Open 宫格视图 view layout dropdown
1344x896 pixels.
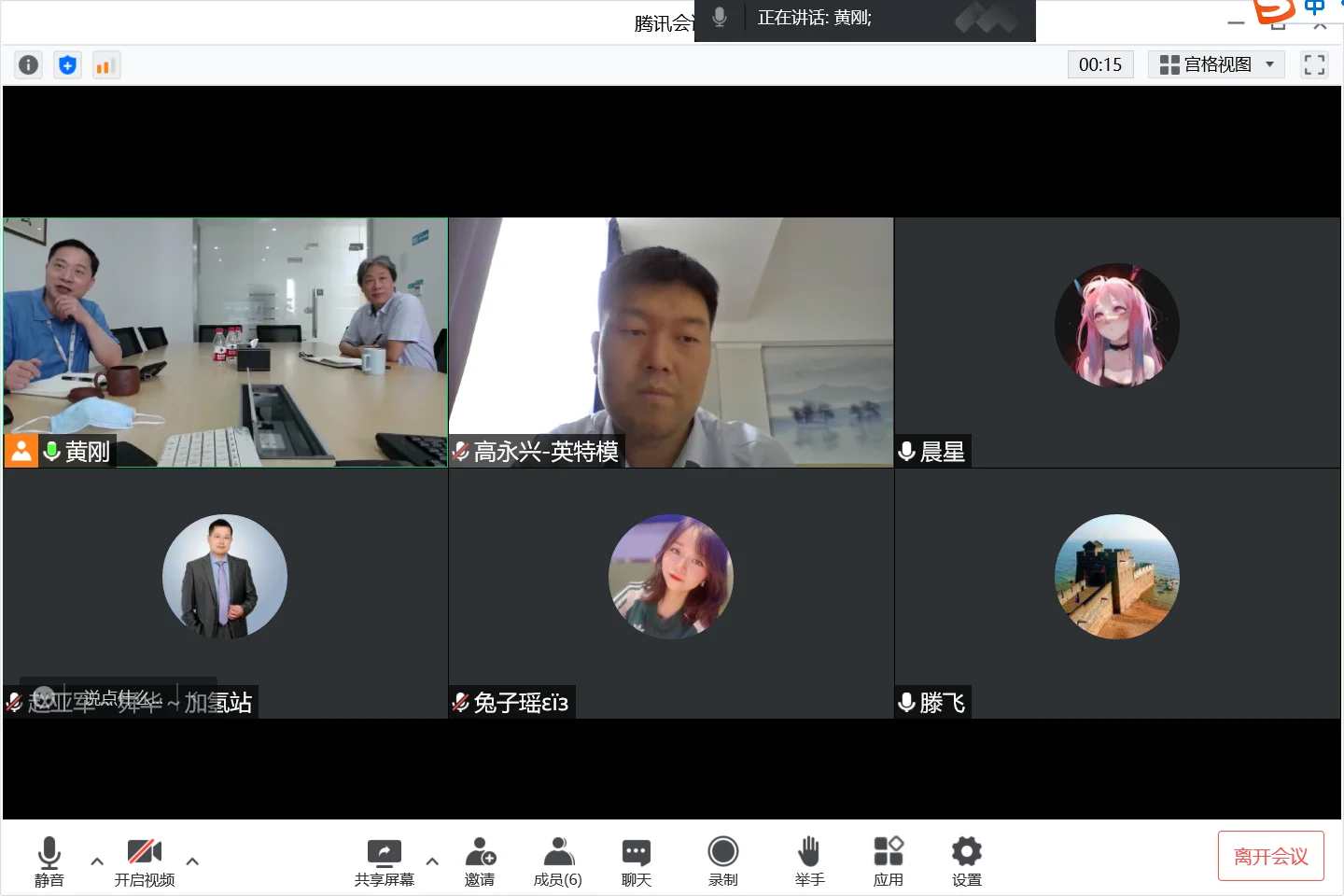(x=1216, y=64)
